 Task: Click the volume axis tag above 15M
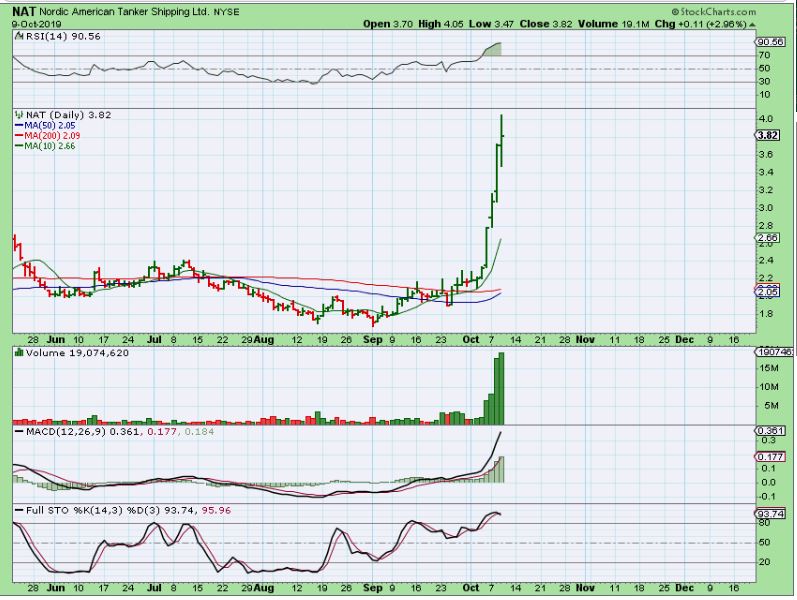click(774, 352)
